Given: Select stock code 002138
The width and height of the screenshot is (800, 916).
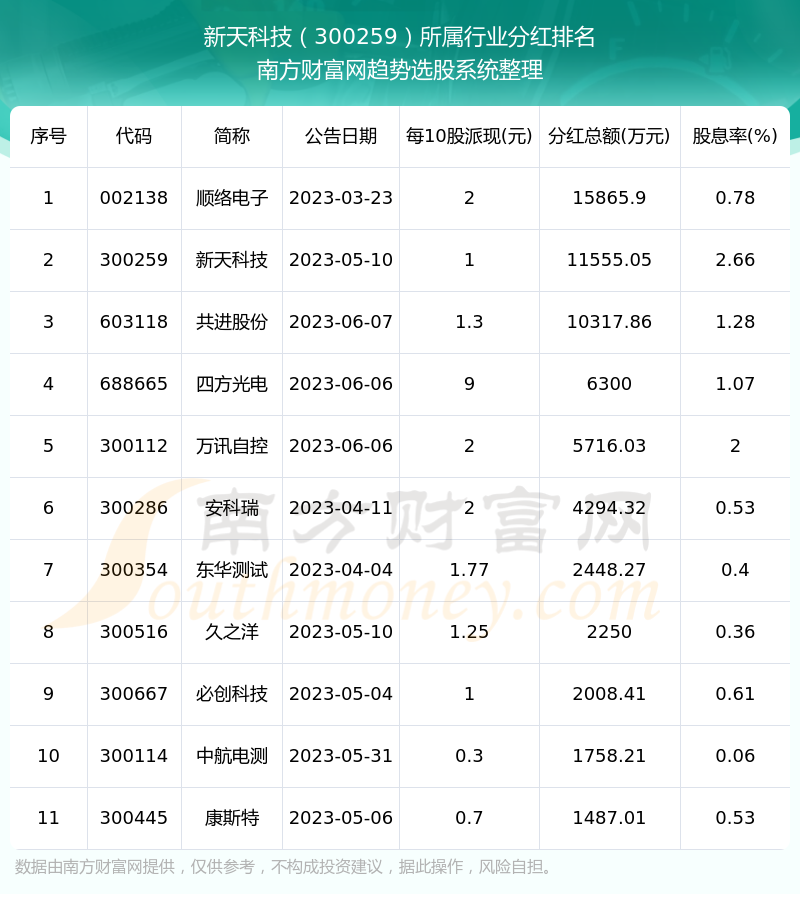Looking at the screenshot, I should pyautogui.click(x=134, y=198).
